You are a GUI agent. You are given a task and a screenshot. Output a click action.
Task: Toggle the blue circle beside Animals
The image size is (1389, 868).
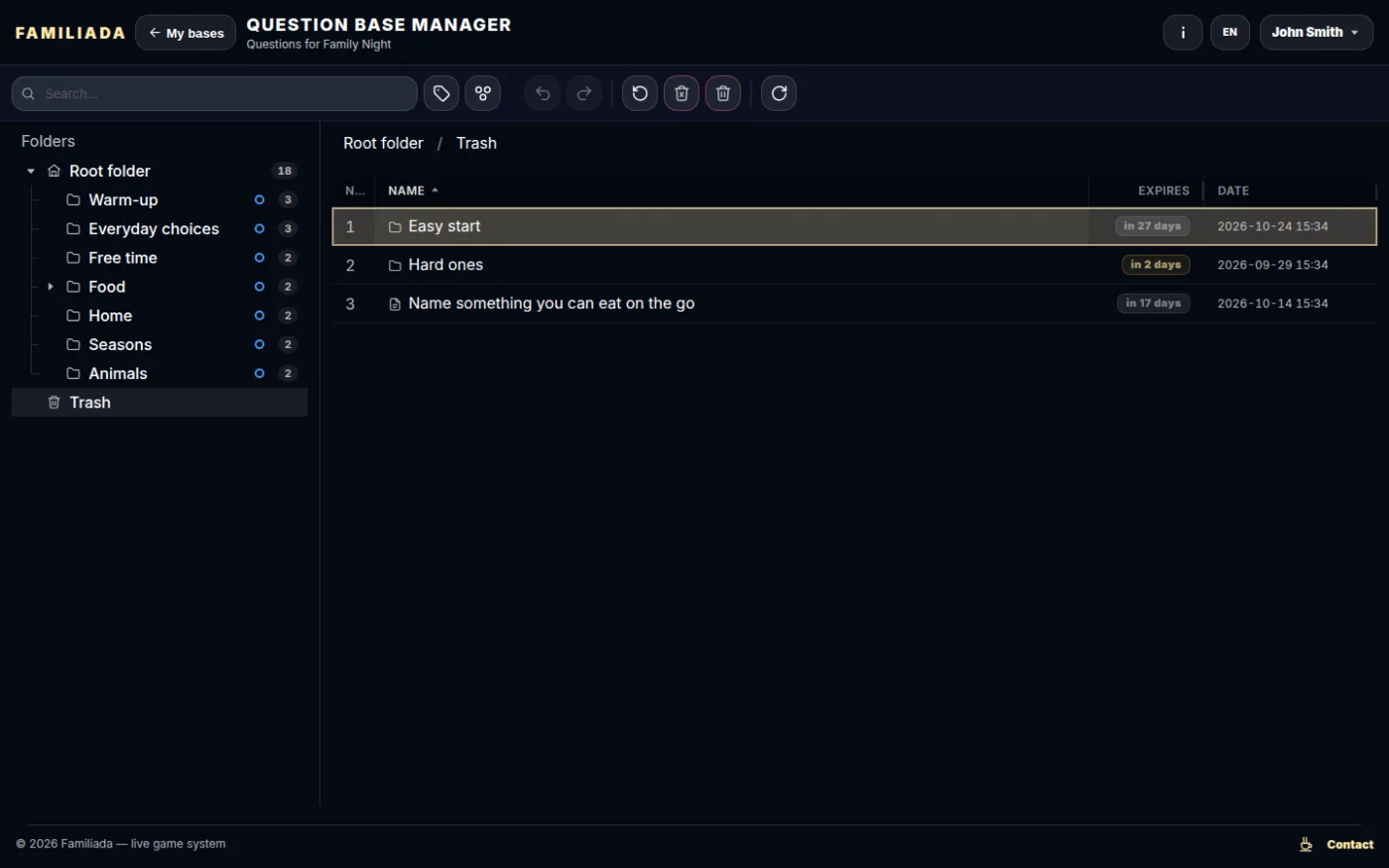click(x=259, y=373)
